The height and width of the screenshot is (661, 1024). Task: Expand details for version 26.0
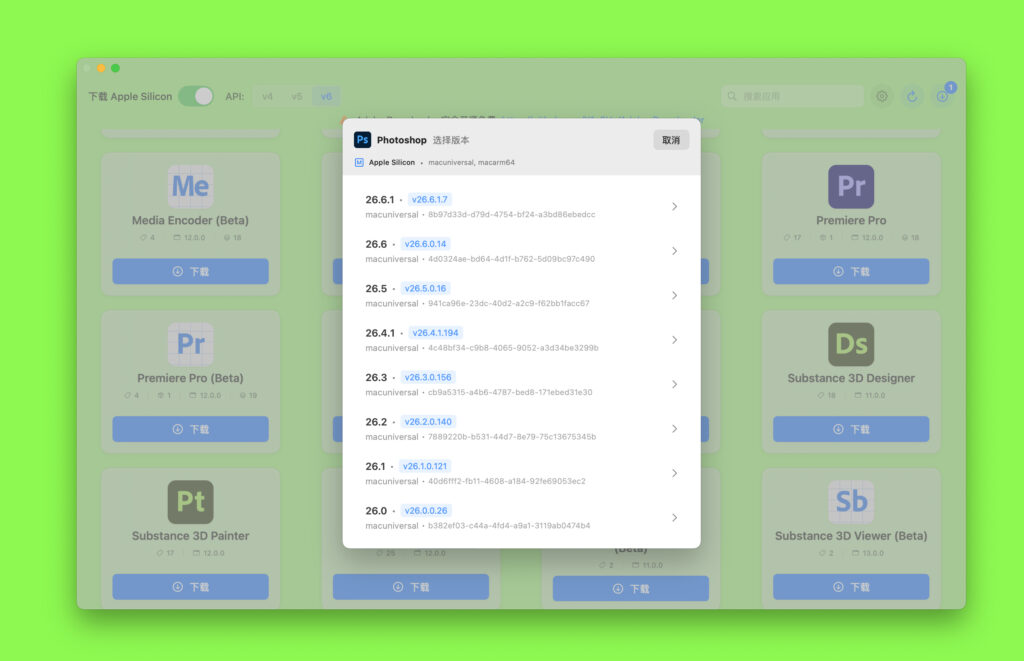(675, 517)
